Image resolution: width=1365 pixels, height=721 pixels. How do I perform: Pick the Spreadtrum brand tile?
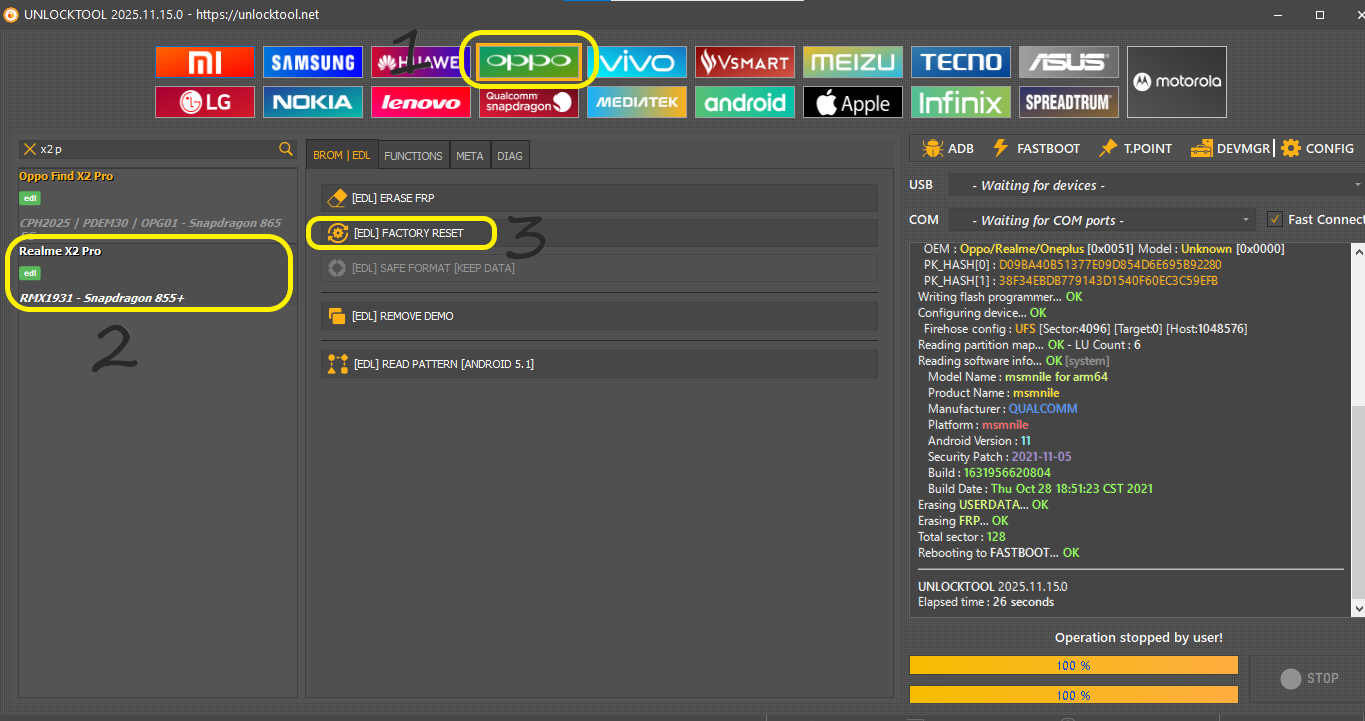[x=1069, y=102]
